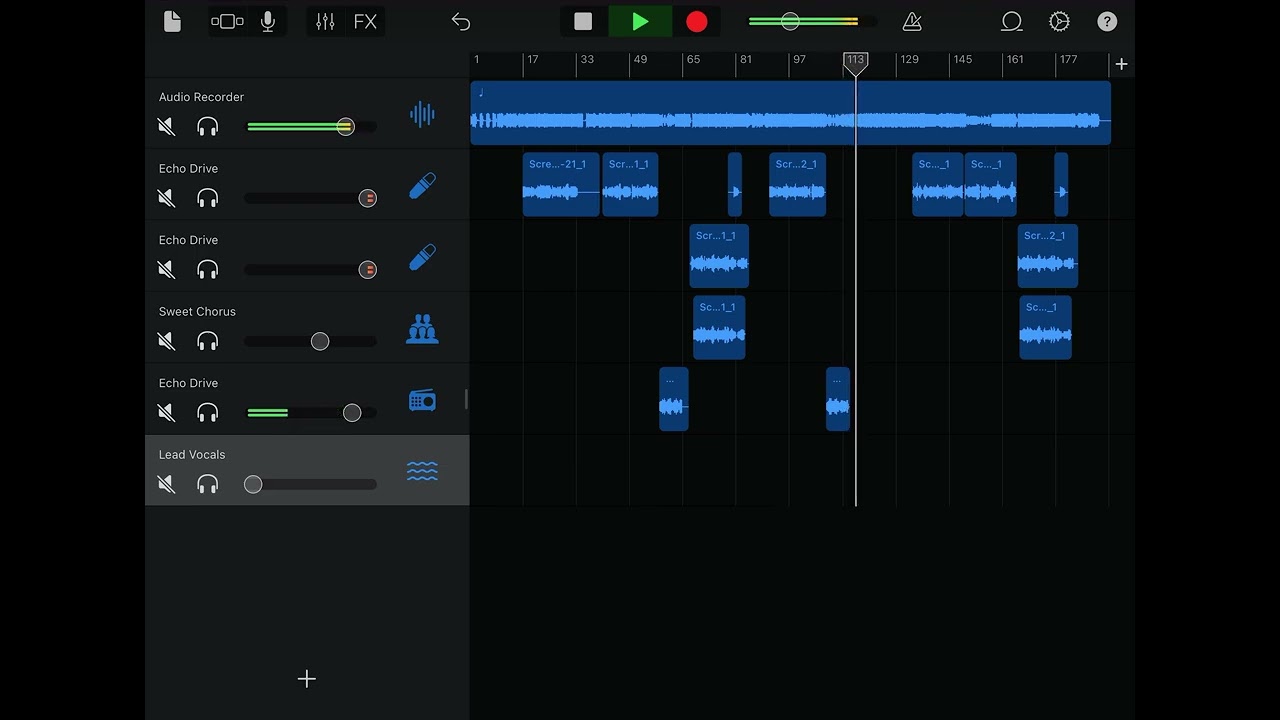The height and width of the screenshot is (720, 1280).
Task: Adjust the Audio Recorder volume slider
Action: (311, 127)
